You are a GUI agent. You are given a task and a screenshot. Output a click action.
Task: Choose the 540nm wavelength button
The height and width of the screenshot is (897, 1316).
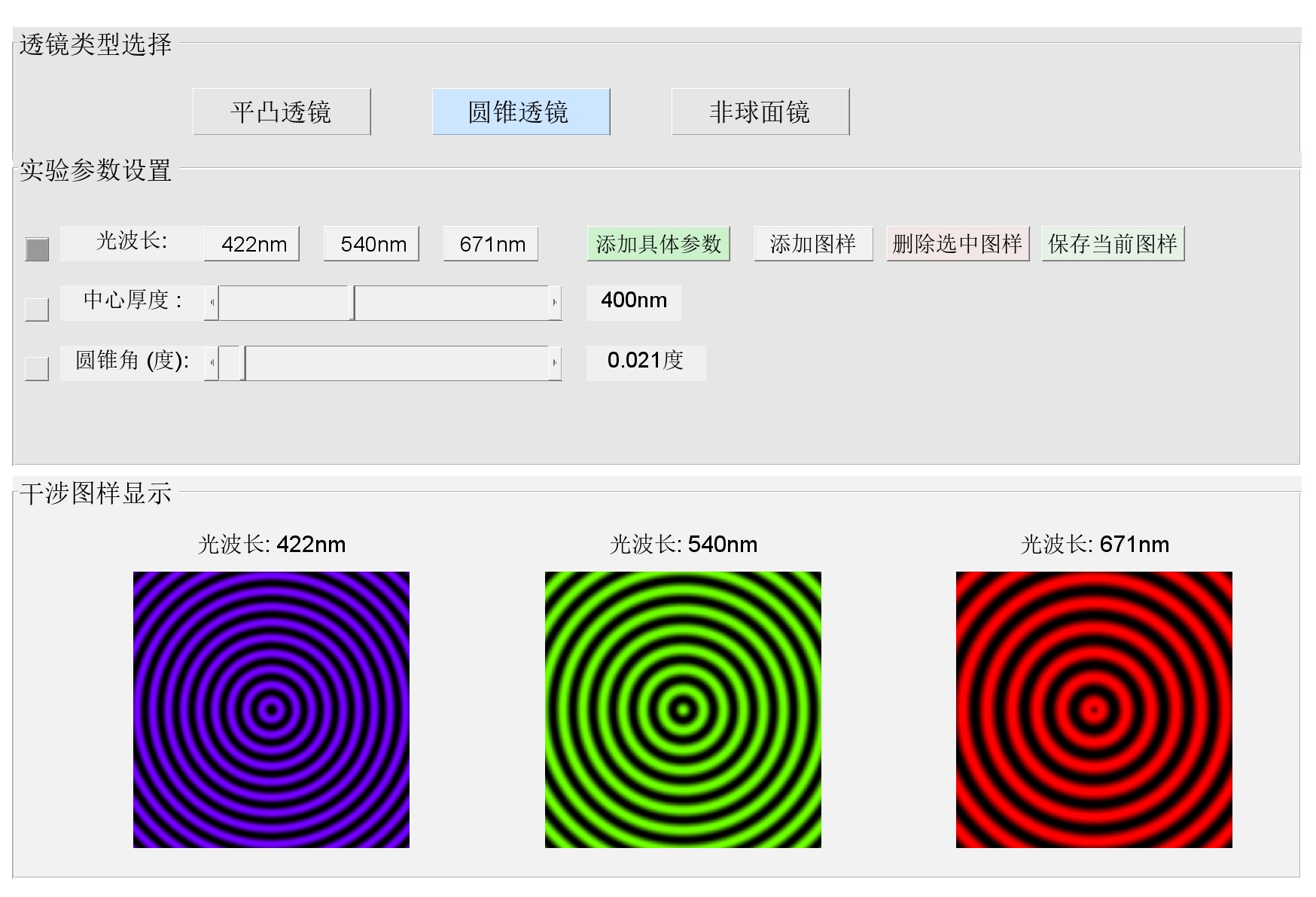click(371, 244)
